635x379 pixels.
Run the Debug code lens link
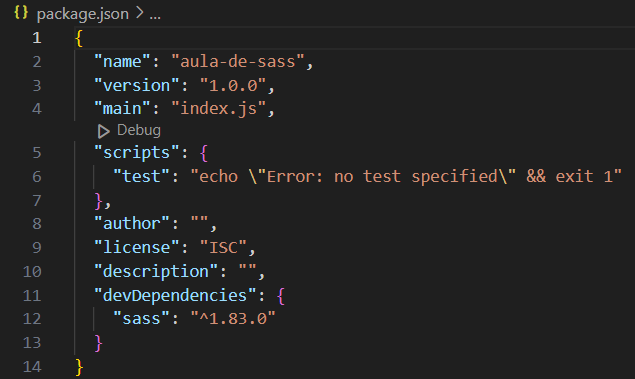139,130
